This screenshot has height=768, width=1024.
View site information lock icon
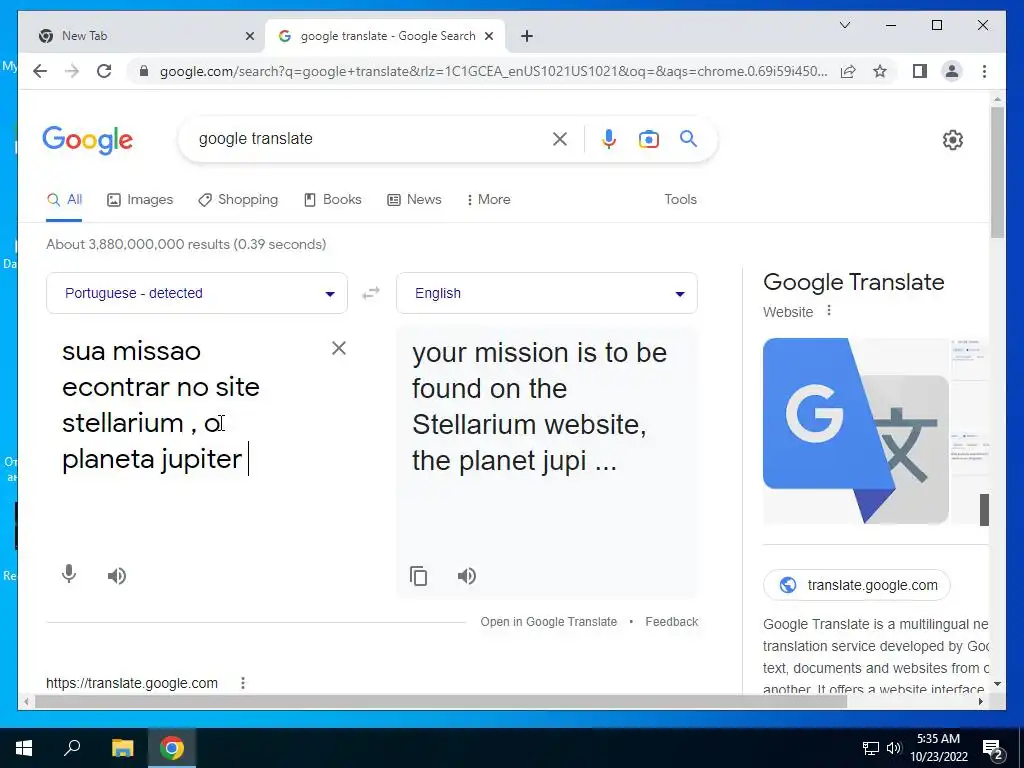[x=144, y=71]
